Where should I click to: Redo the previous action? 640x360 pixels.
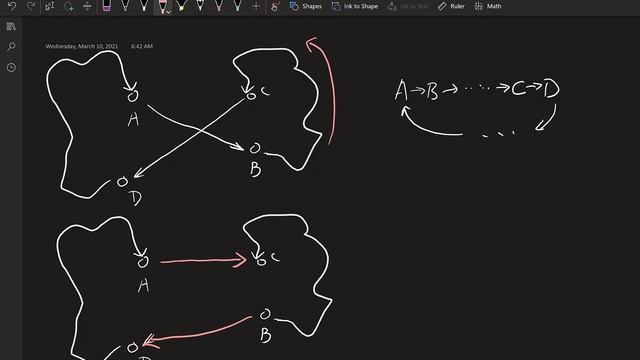pyautogui.click(x=31, y=6)
